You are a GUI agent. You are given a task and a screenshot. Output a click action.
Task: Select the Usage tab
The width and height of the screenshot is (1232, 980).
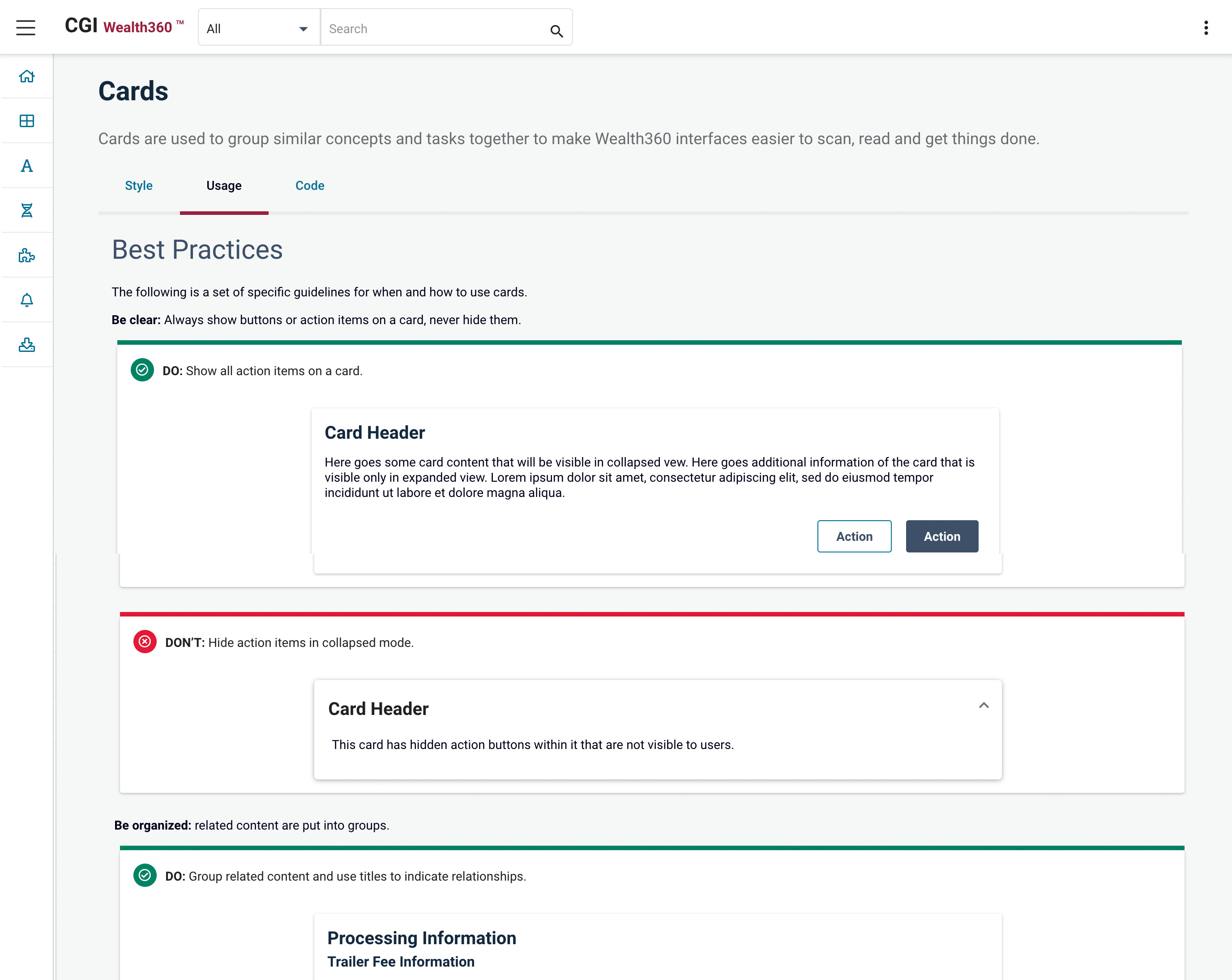(x=224, y=186)
